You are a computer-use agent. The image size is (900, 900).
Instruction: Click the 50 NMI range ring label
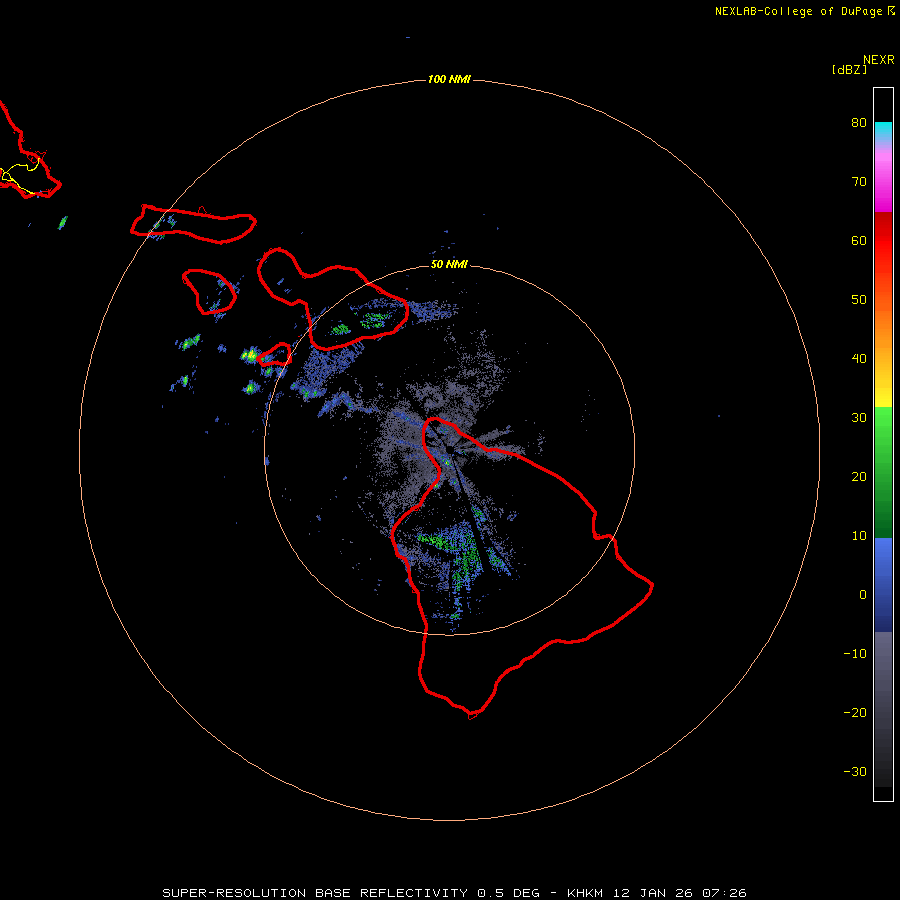pos(449,265)
